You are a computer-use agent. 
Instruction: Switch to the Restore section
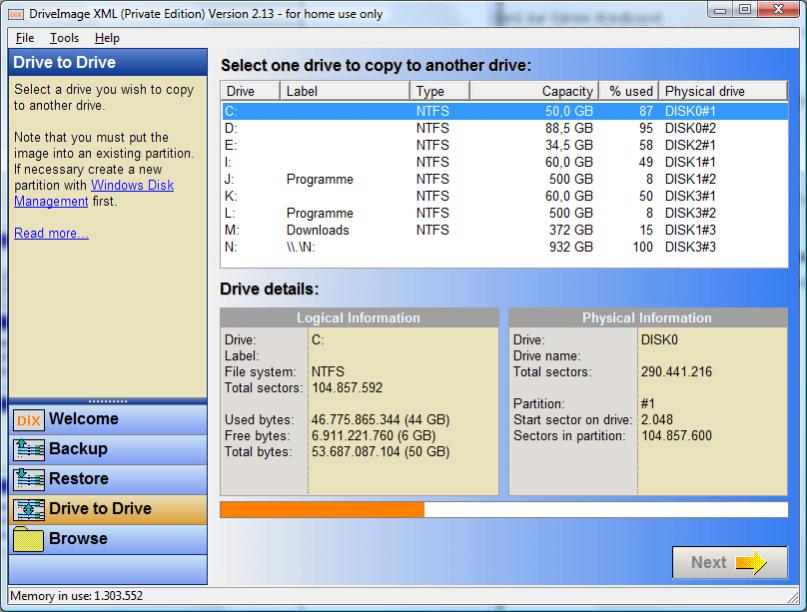(108, 479)
